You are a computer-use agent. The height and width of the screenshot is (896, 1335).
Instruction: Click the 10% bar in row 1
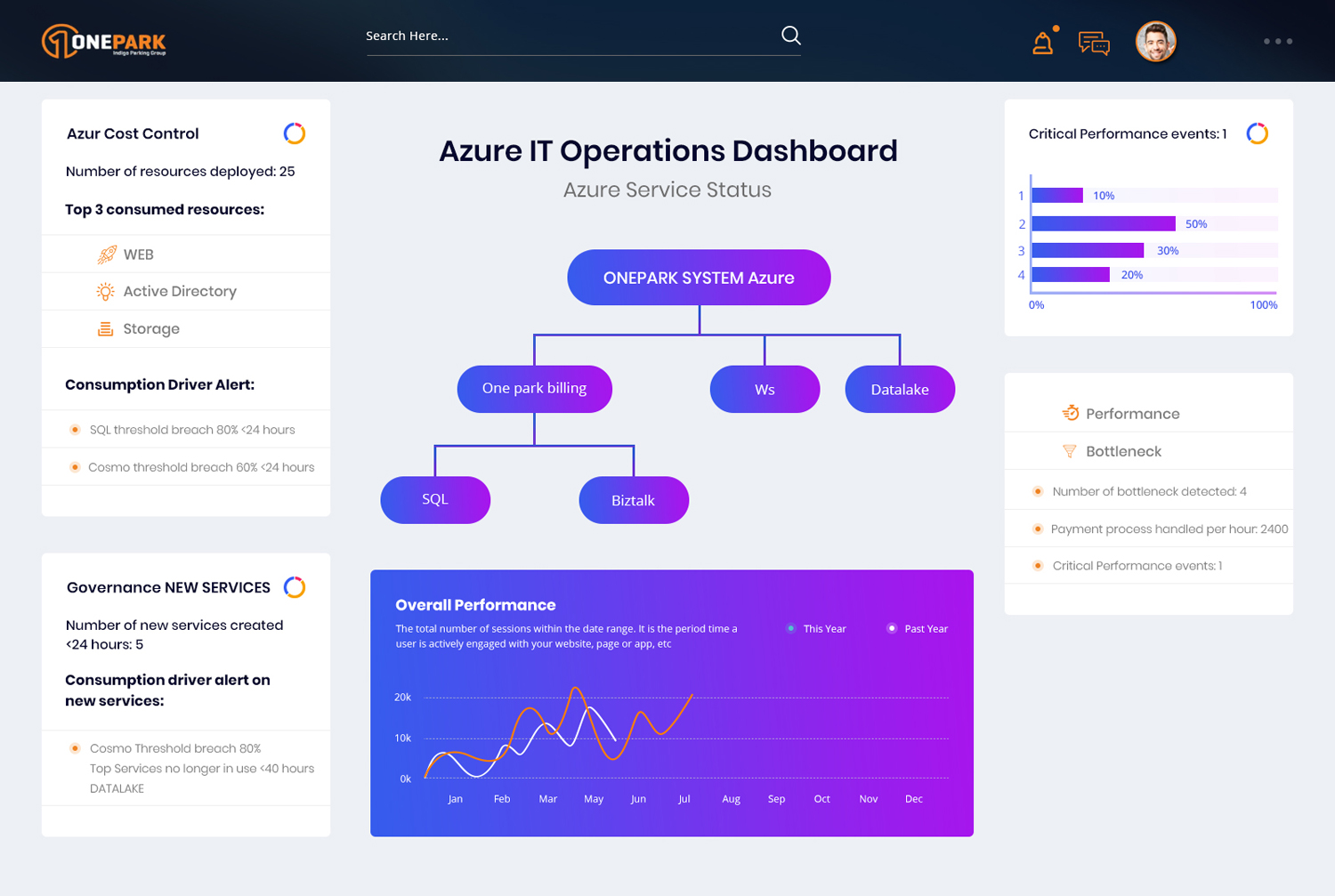[x=1057, y=195]
